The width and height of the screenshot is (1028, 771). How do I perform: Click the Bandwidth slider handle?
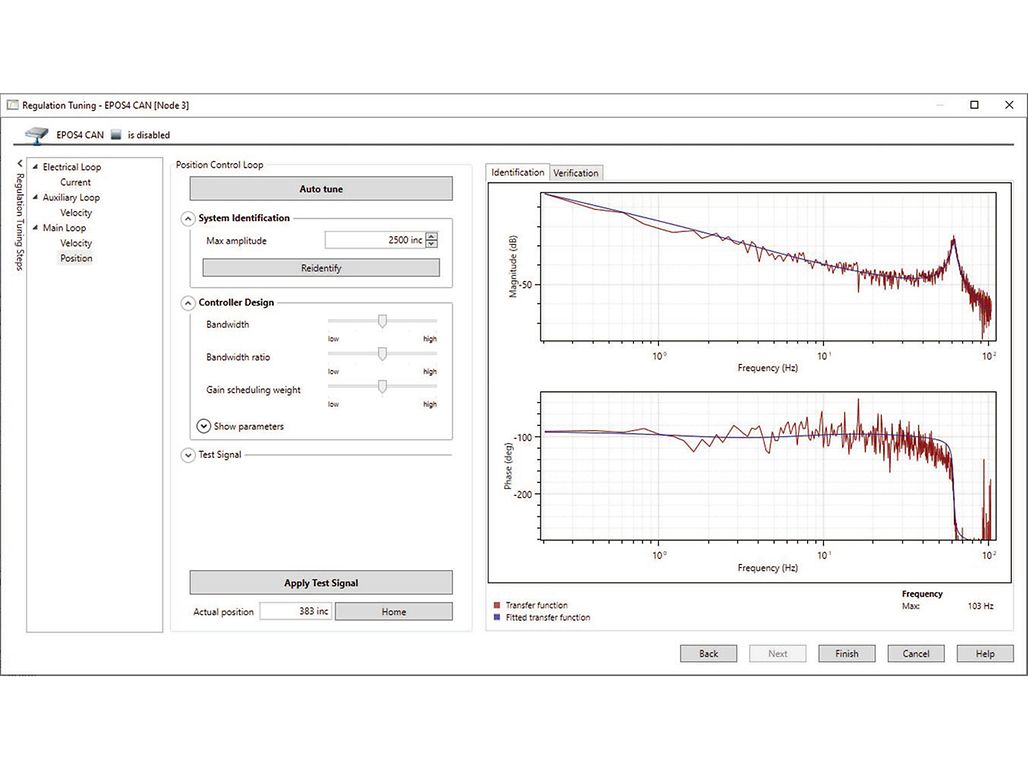(382, 320)
